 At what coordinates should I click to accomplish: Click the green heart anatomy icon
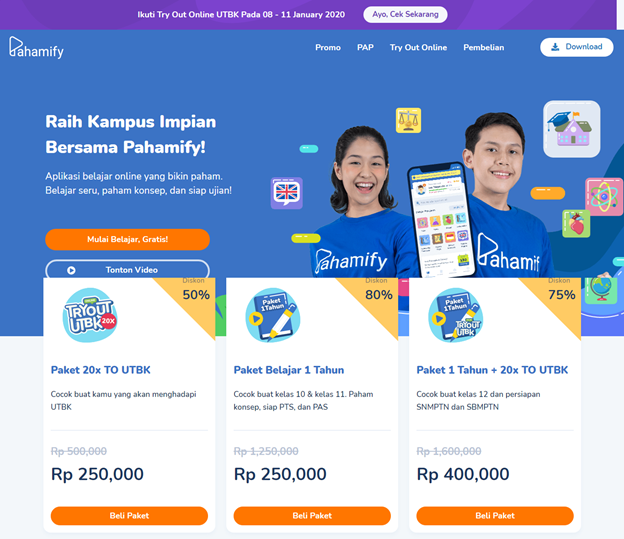[x=576, y=224]
